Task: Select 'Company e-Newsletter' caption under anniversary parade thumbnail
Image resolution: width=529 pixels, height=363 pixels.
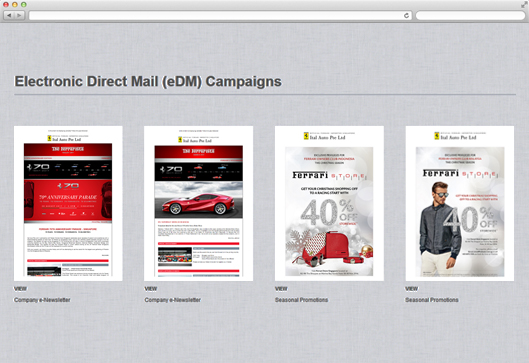Action: (42, 300)
